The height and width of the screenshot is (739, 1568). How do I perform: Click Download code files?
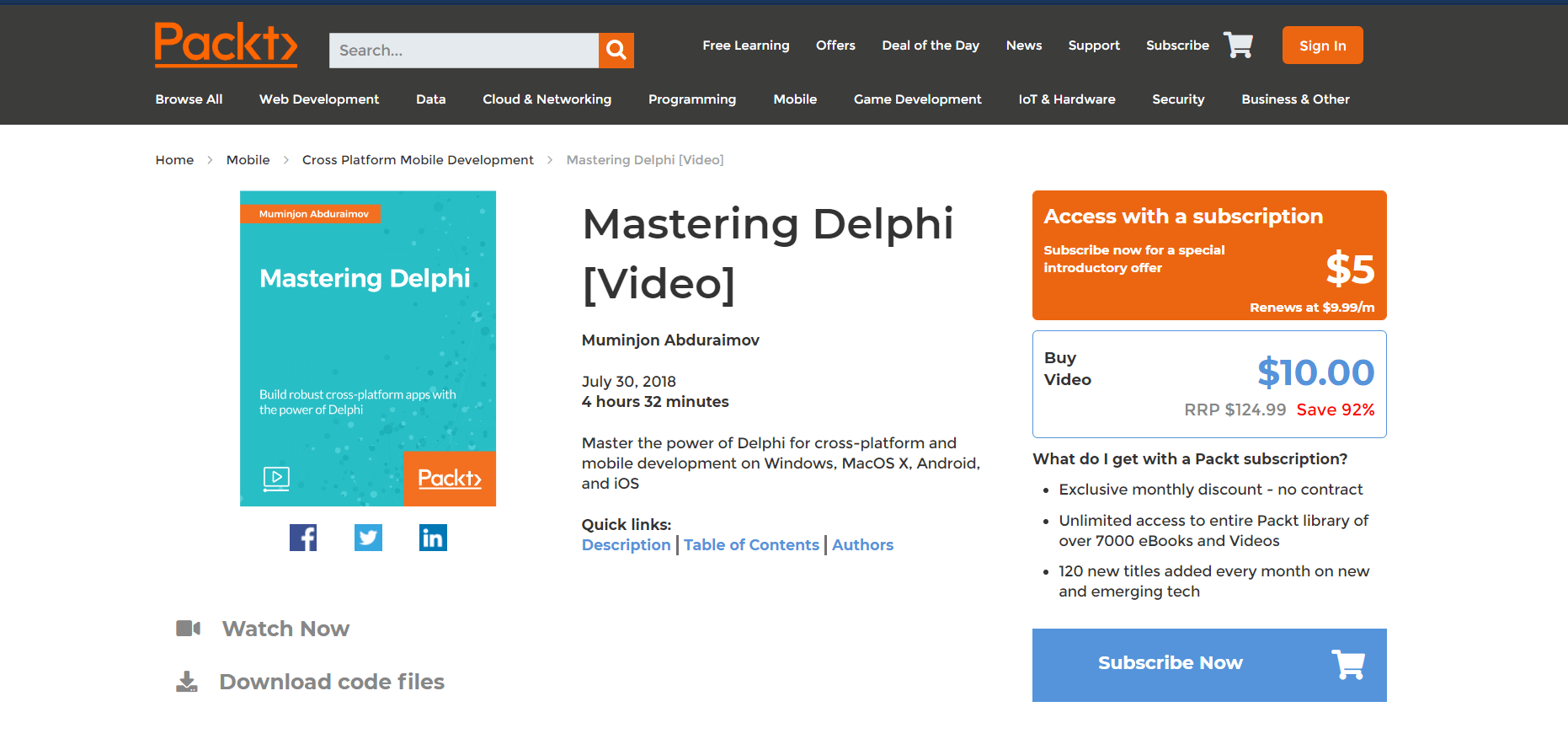pyautogui.click(x=332, y=682)
